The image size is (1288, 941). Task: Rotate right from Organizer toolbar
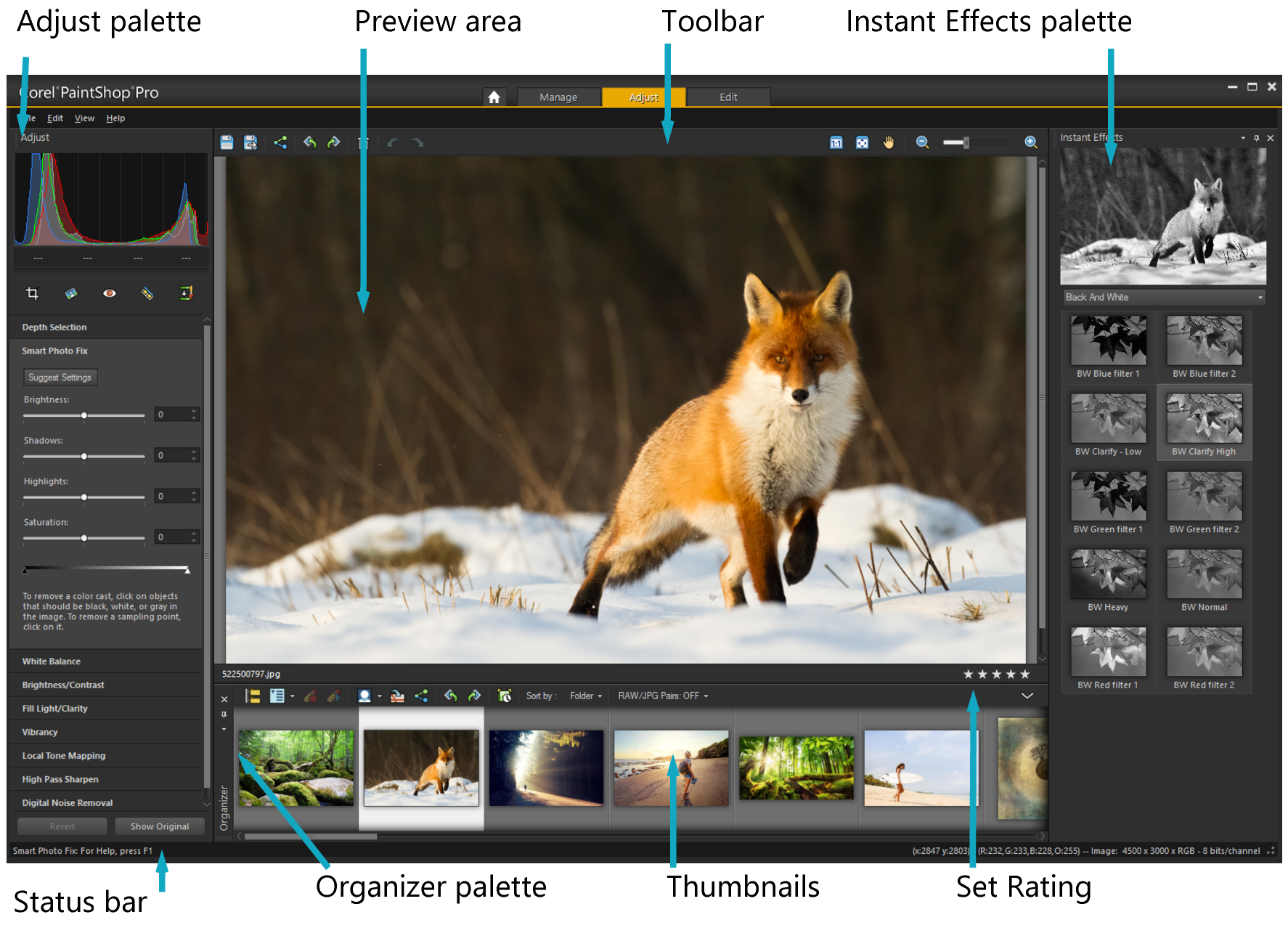(475, 696)
